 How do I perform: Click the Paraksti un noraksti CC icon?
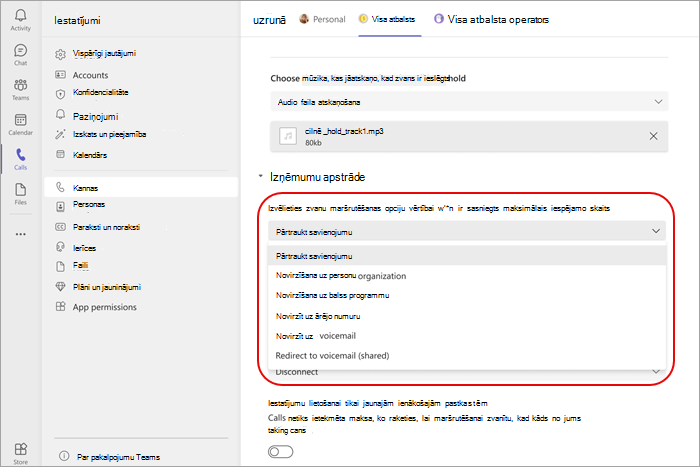coord(60,227)
